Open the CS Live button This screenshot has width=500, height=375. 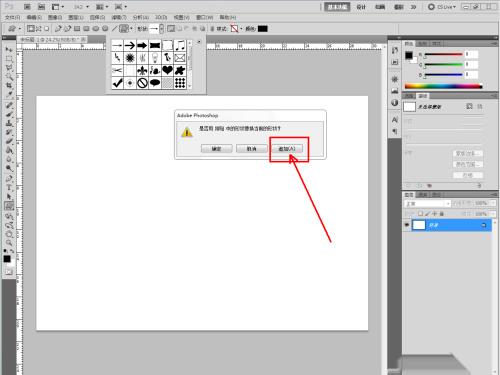click(x=442, y=7)
